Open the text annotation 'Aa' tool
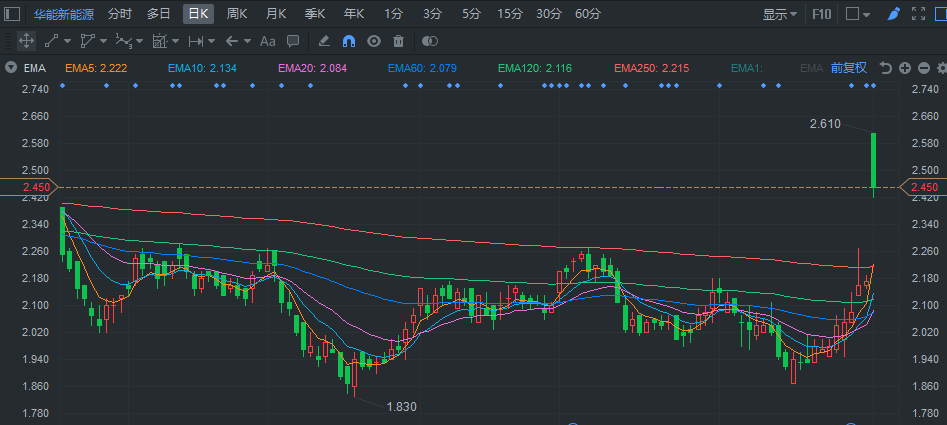This screenshot has height=425, width=947. point(267,41)
